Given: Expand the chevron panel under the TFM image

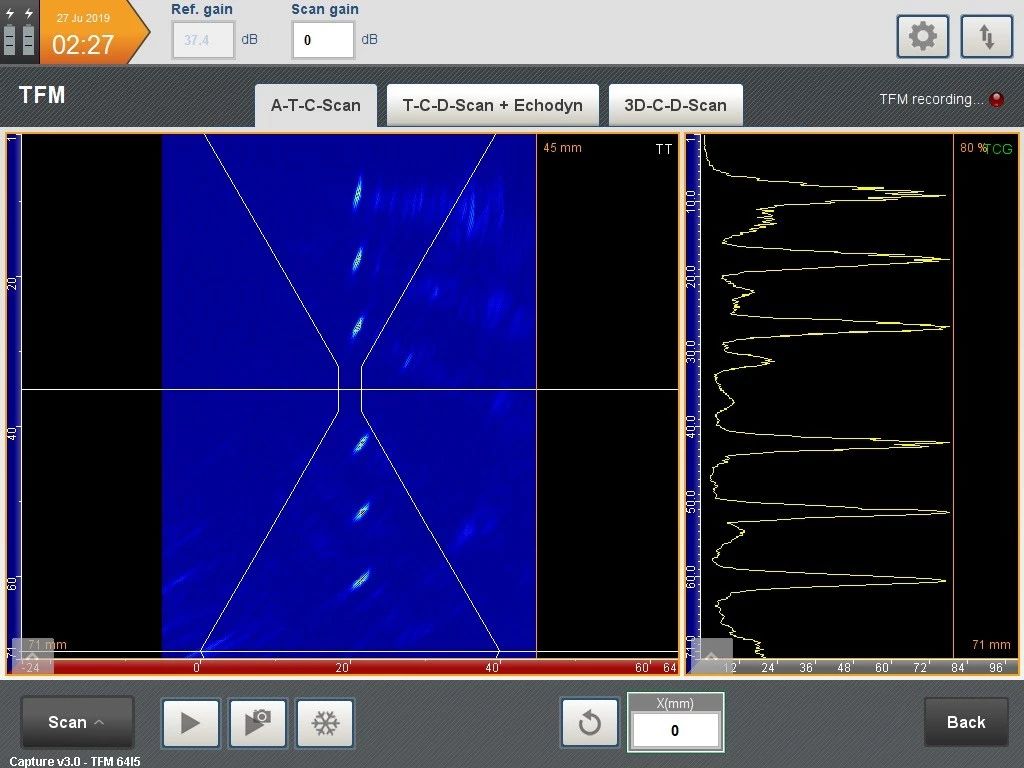Looking at the screenshot, I should click(x=31, y=654).
